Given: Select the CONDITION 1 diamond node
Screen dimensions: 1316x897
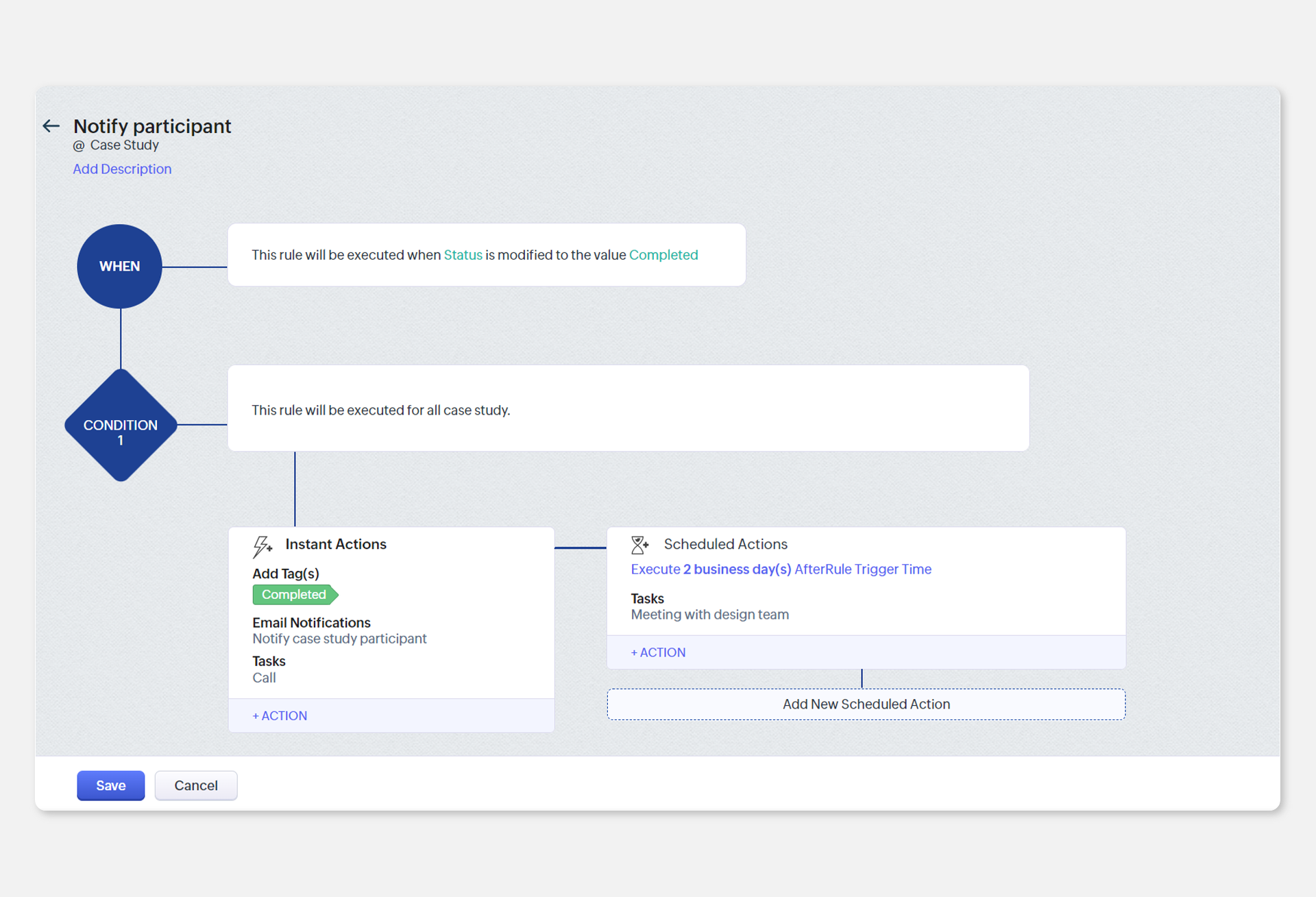Looking at the screenshot, I should tap(121, 426).
